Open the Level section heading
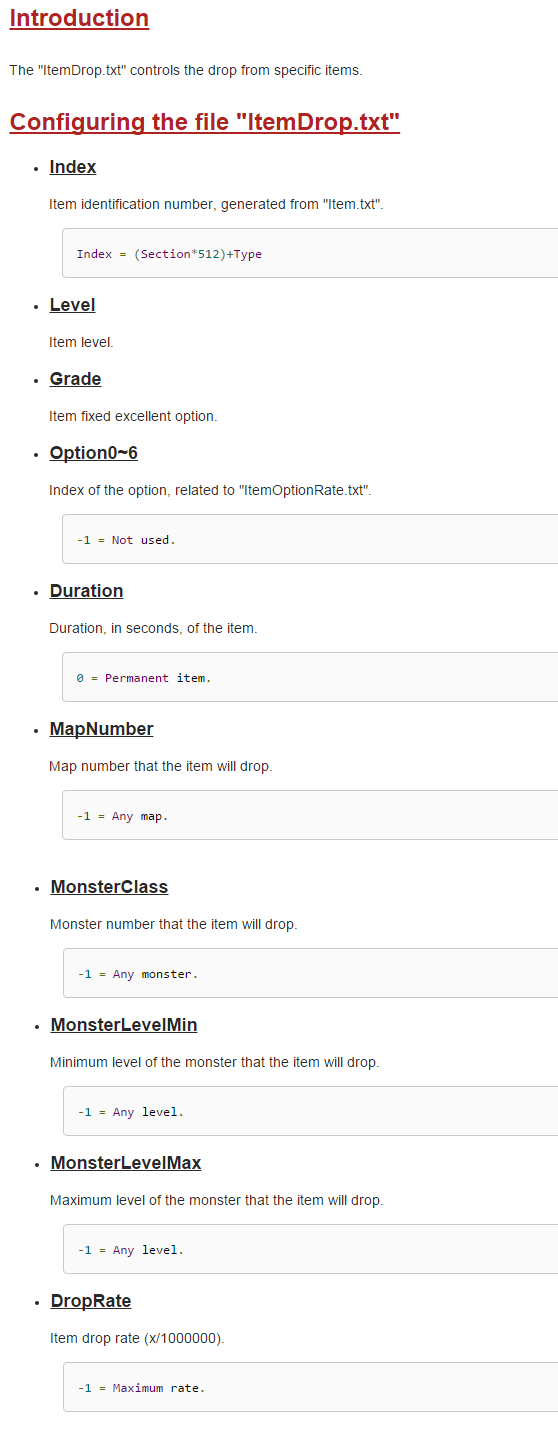 click(72, 305)
